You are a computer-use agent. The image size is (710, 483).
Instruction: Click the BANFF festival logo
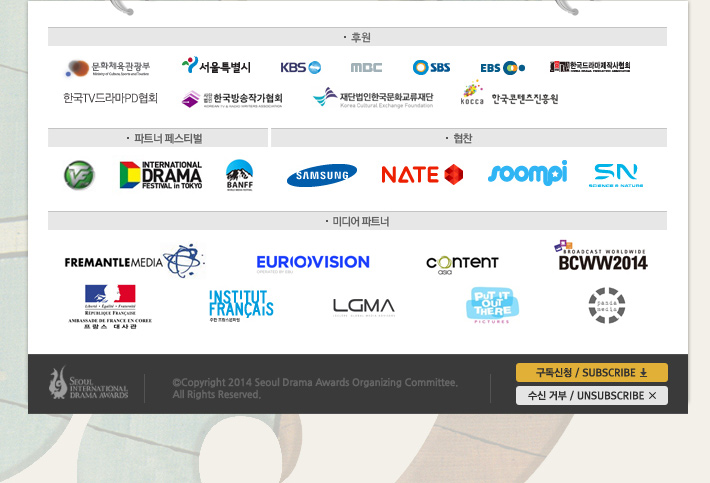tap(240, 175)
